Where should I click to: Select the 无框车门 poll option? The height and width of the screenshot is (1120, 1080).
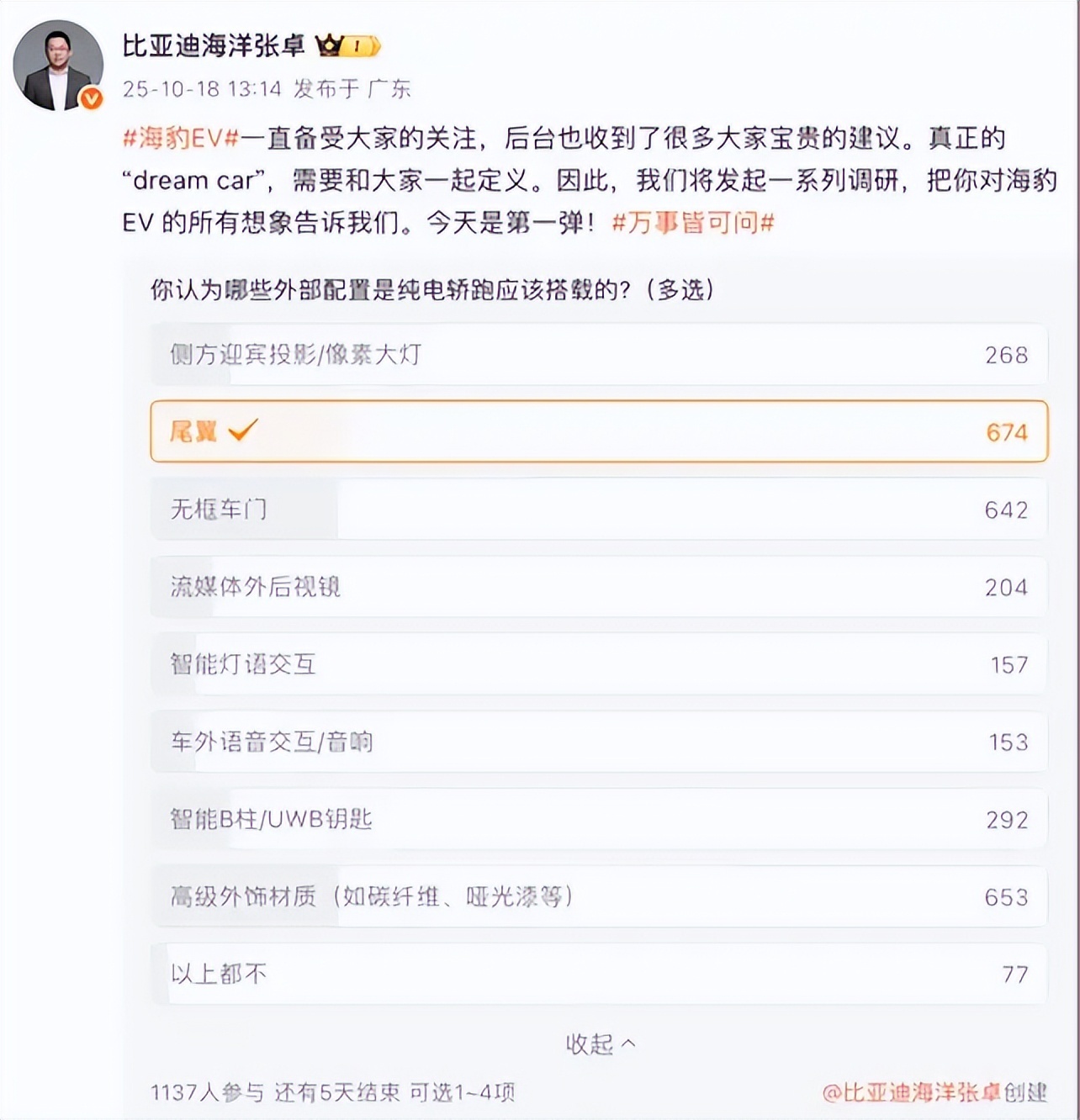tap(598, 510)
